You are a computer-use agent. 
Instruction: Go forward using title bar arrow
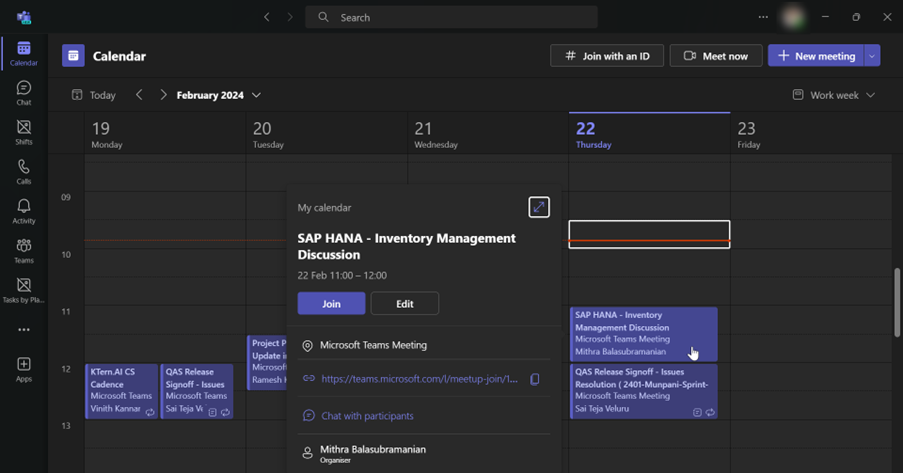(289, 17)
